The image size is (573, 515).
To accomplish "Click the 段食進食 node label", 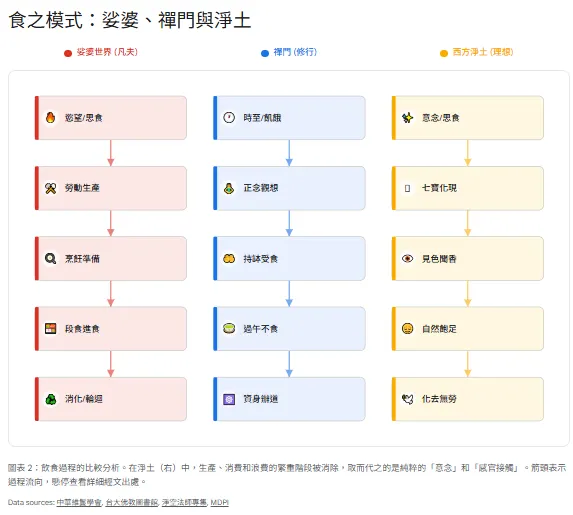I will [82, 329].
